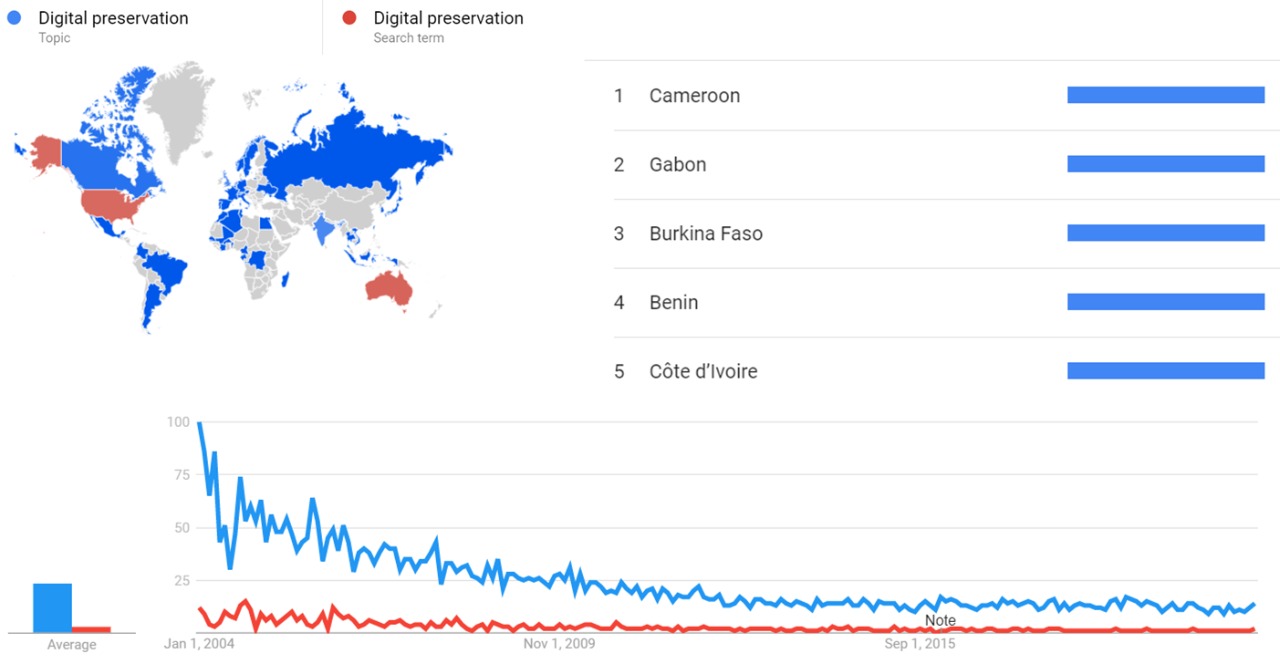Open Gabon in the region ranking
Screen dimensions: 1280x664
click(x=677, y=165)
